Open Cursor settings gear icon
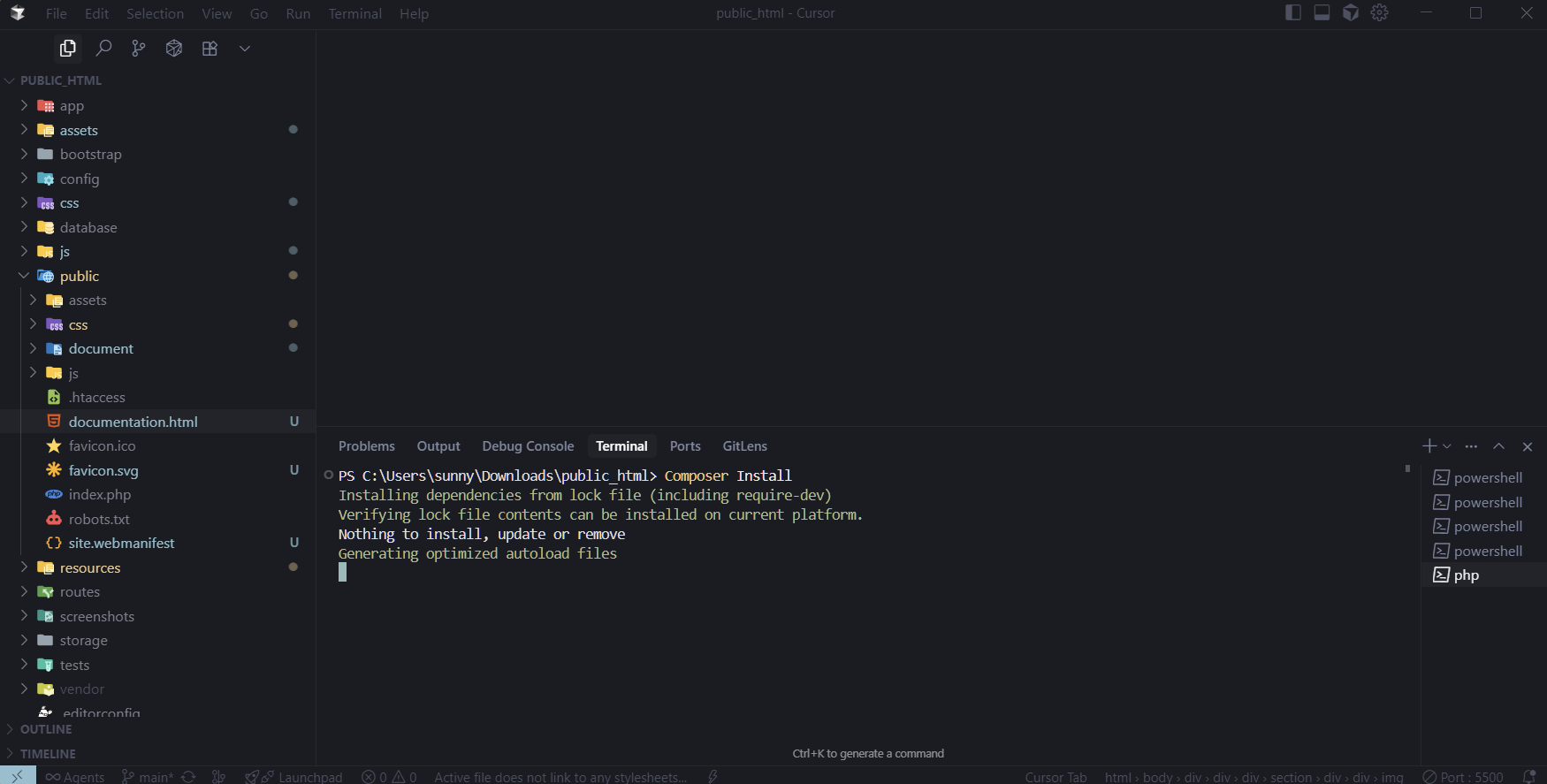 click(x=1380, y=12)
